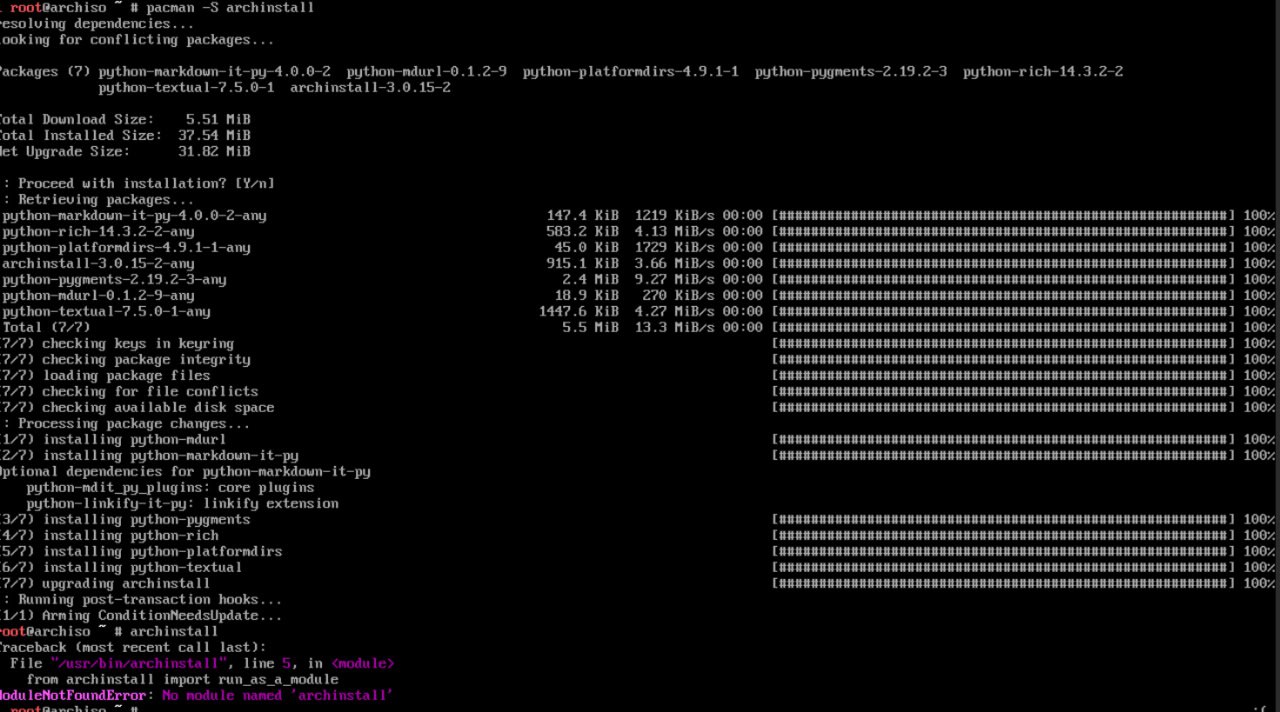The height and width of the screenshot is (712, 1280).
Task: Click the "<module>" text in the traceback
Action: coord(362,663)
